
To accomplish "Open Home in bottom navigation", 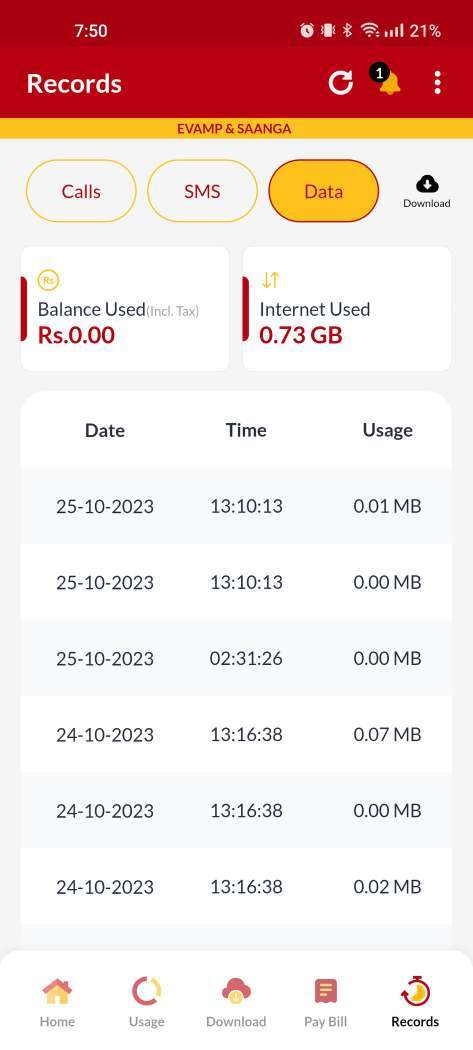I will (x=57, y=1002).
